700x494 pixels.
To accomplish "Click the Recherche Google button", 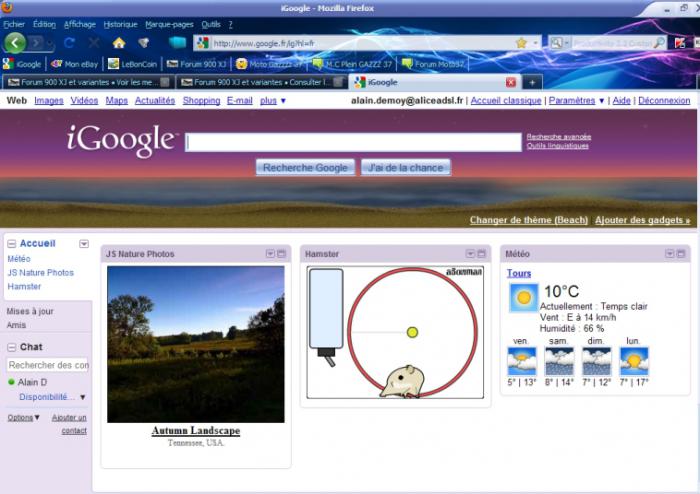I will tap(305, 168).
